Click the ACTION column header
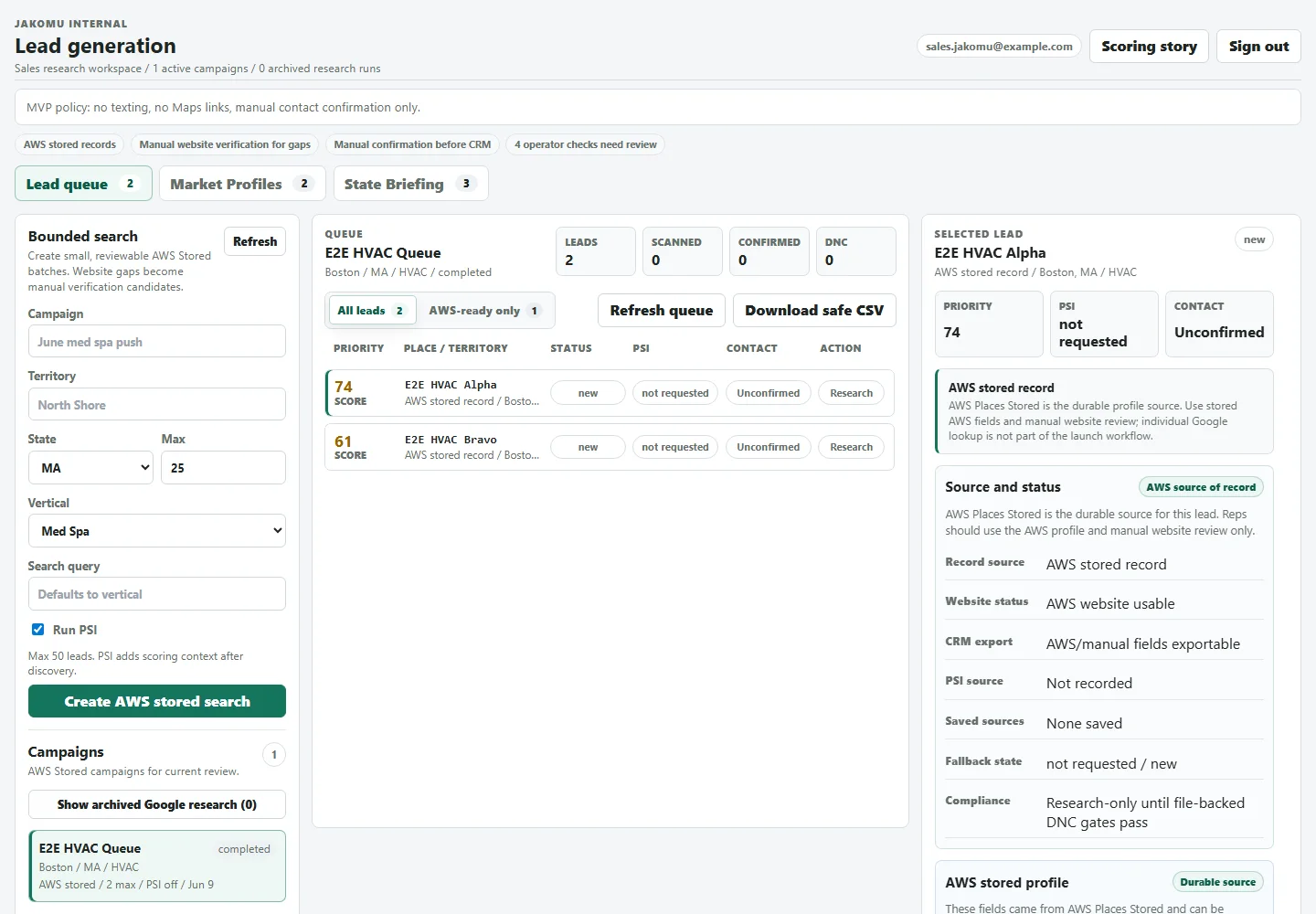This screenshot has height=914, width=1316. [841, 348]
